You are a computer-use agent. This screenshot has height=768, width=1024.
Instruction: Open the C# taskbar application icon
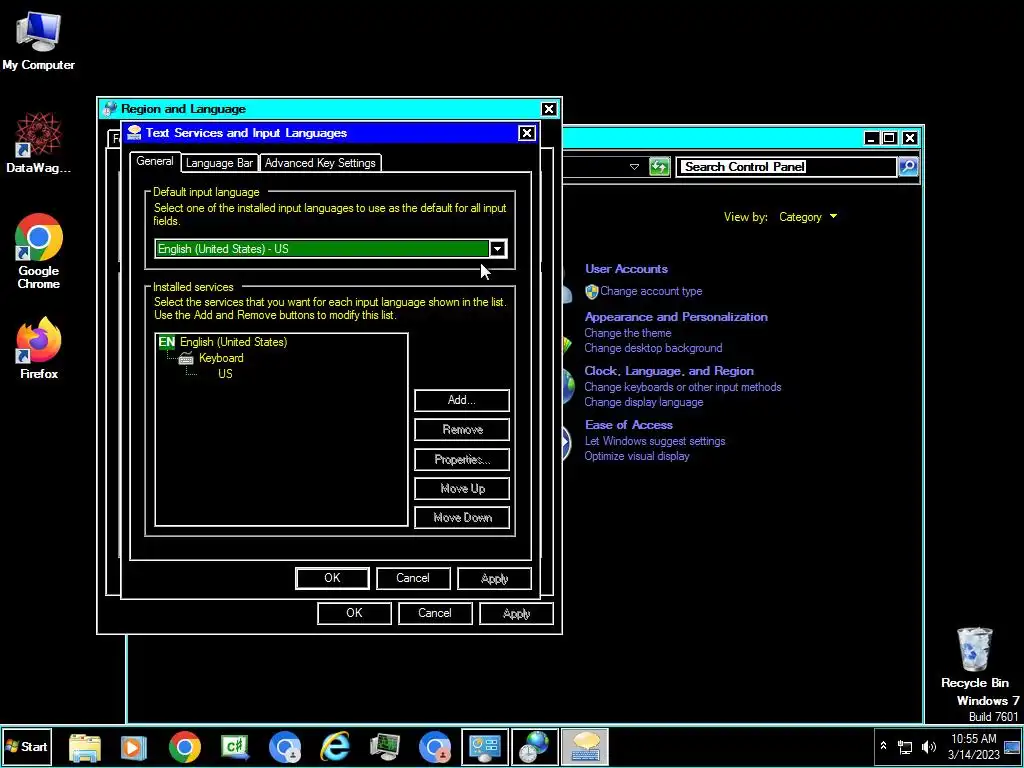point(235,747)
